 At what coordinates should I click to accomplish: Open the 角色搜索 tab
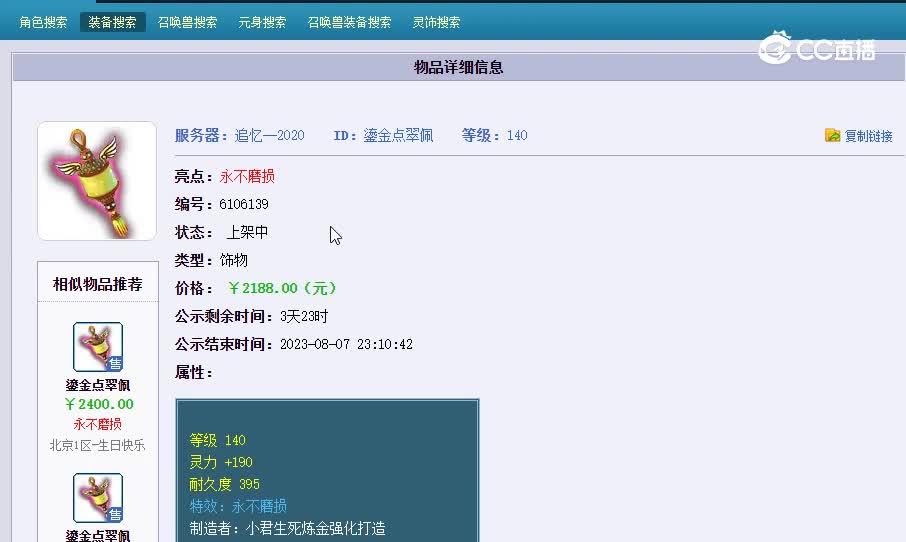[x=43, y=23]
